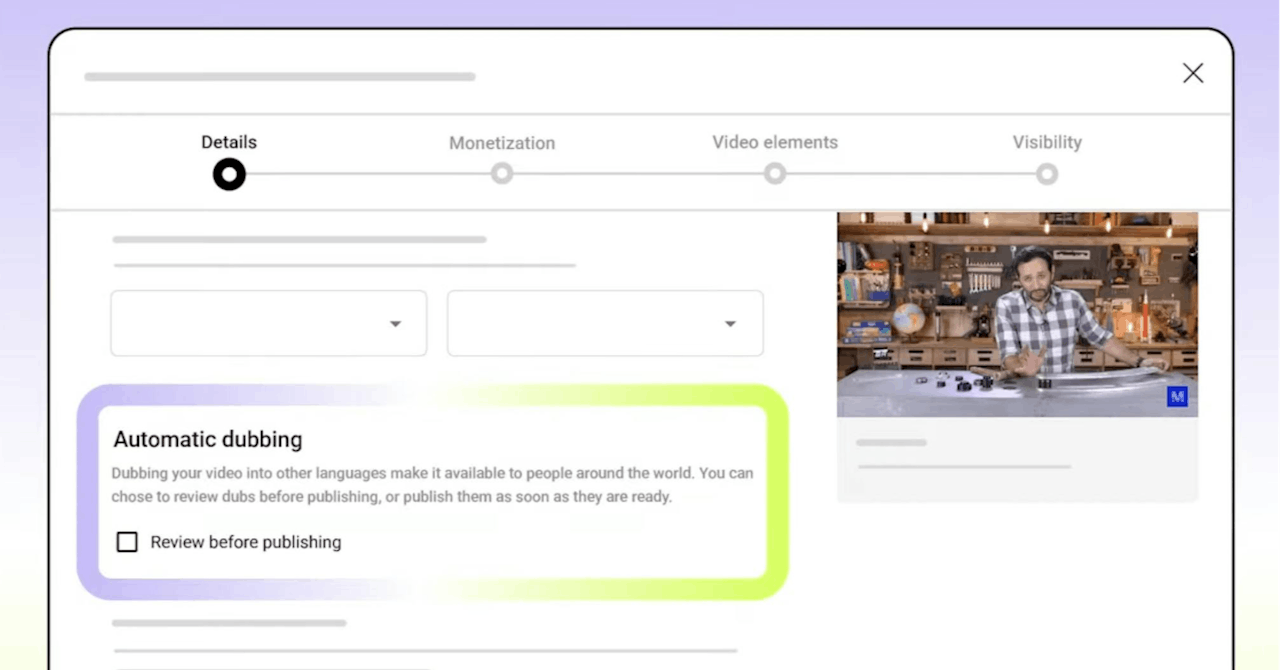Click the progress line between Details and Monetization
Screen dimensions: 1280x670
pos(365,174)
